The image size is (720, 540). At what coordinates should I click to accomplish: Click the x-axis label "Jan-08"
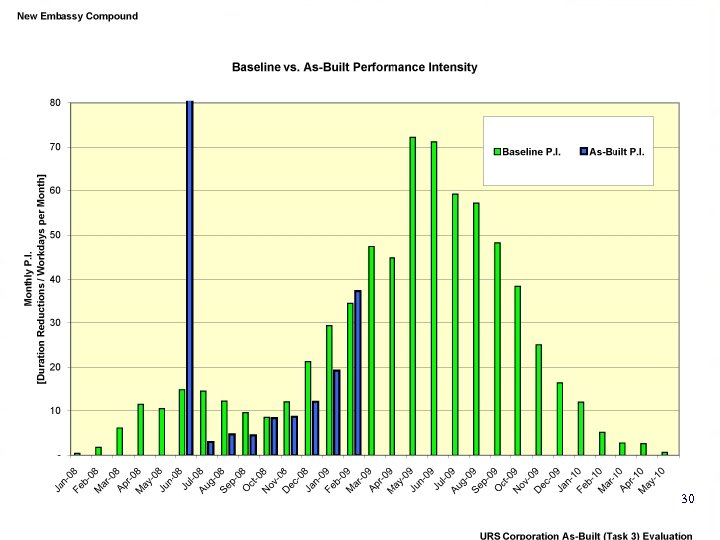[67, 480]
